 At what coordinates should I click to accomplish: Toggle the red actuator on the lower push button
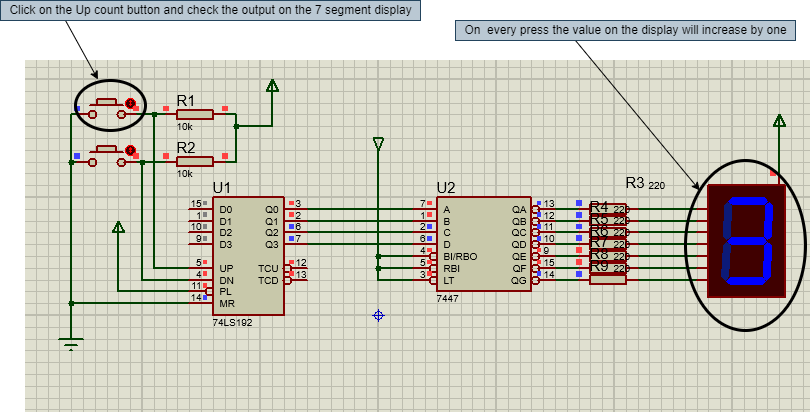point(130,149)
